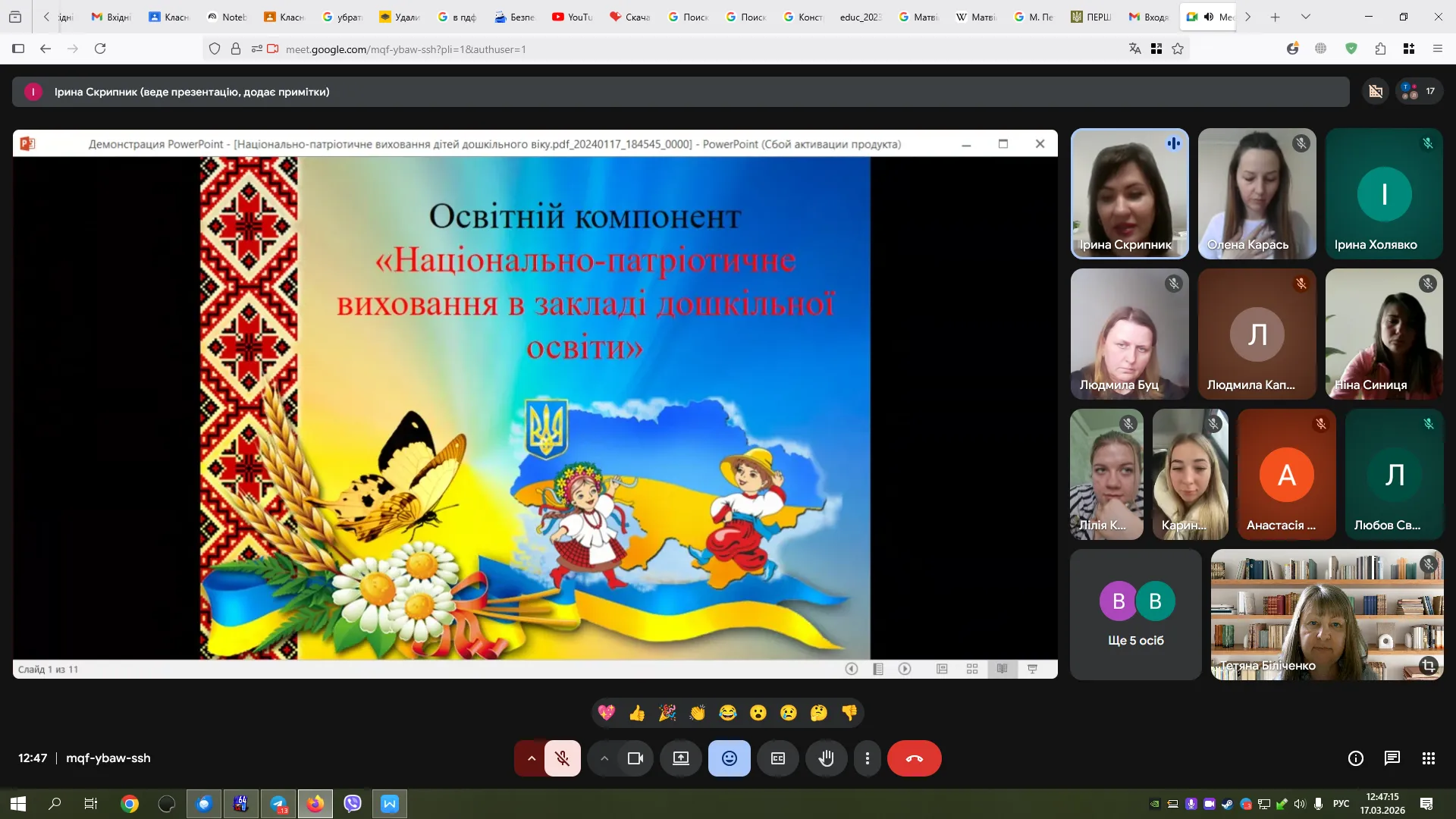Raise hand in the meeting
This screenshot has width=1456, height=819.
(x=826, y=758)
